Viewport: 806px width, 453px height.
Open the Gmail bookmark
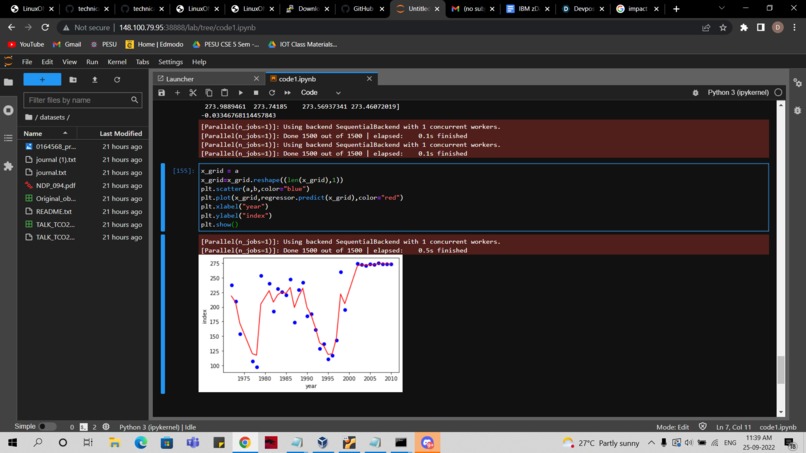pyautogui.click(x=67, y=45)
